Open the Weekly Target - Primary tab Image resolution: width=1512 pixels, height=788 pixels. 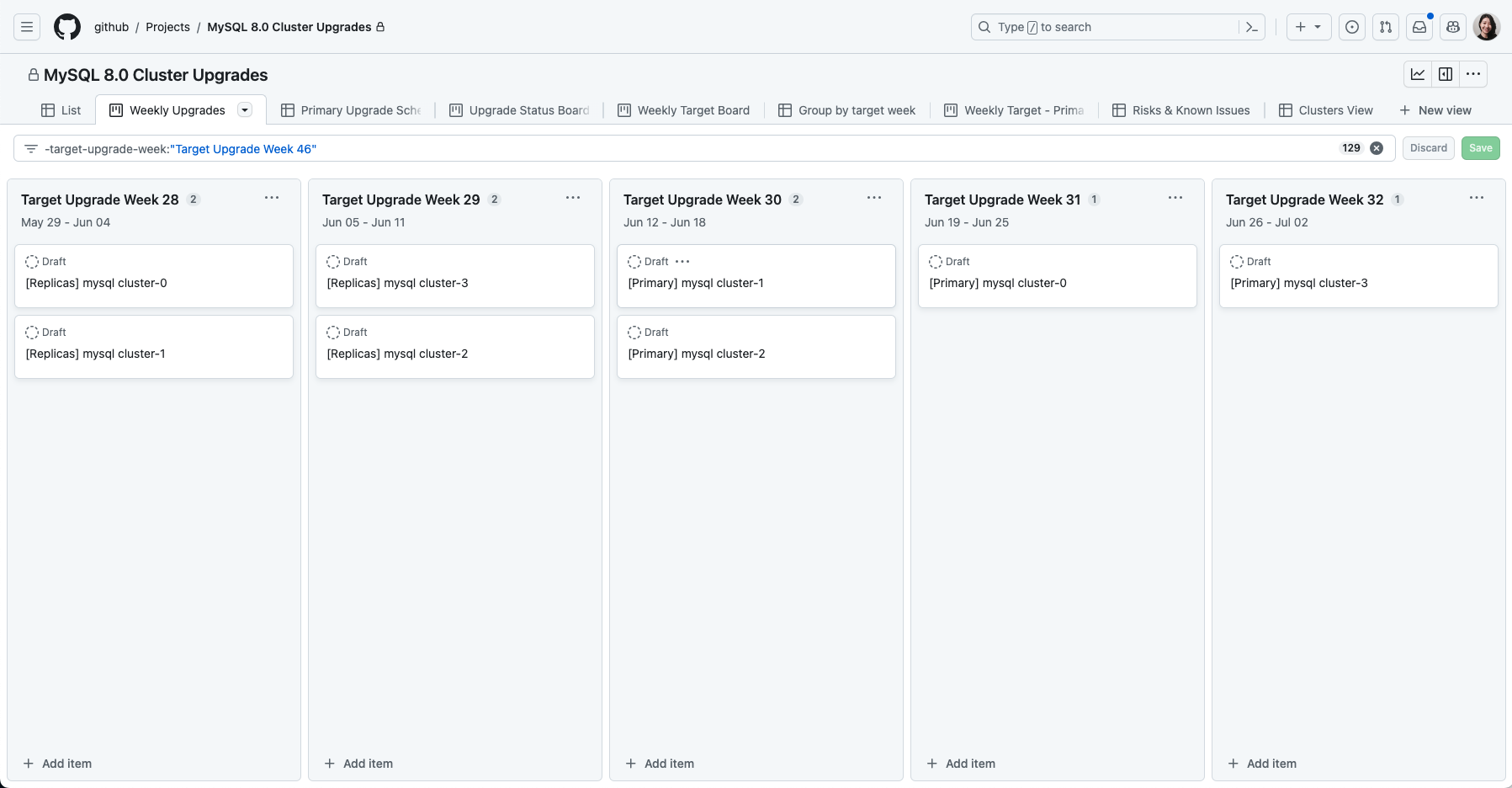[1014, 110]
